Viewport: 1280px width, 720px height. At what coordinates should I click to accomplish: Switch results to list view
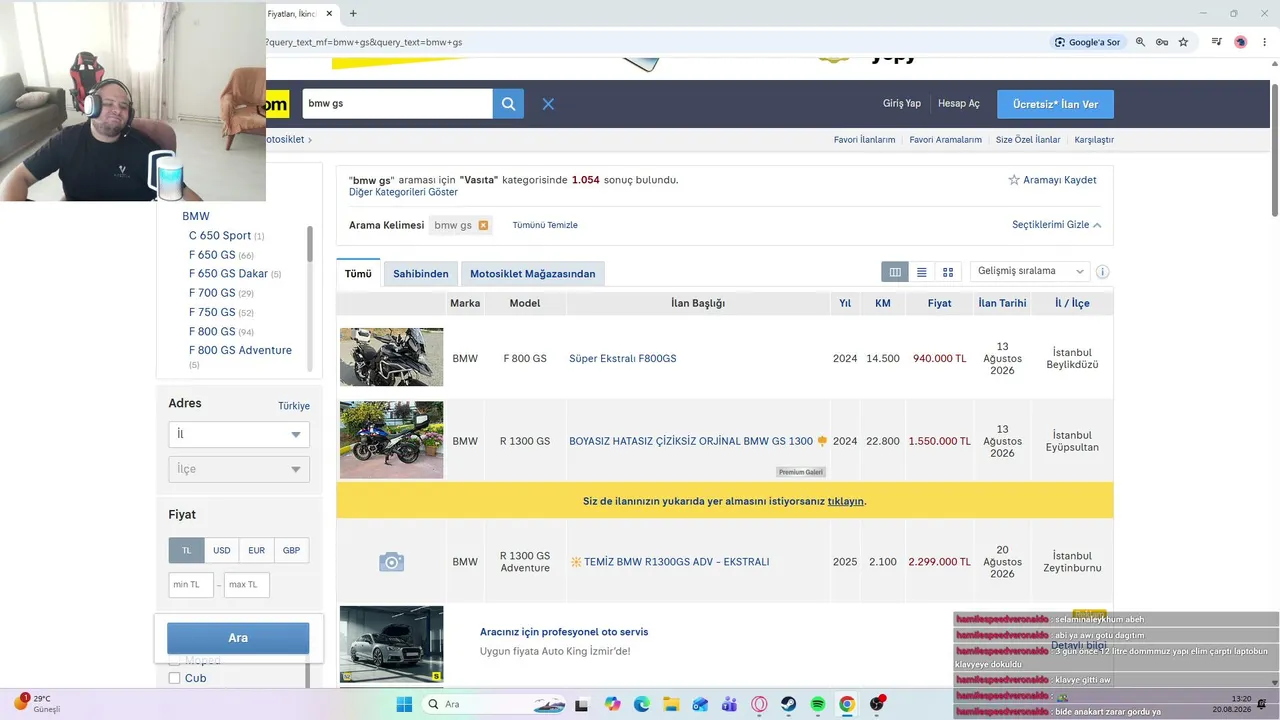pos(922,272)
